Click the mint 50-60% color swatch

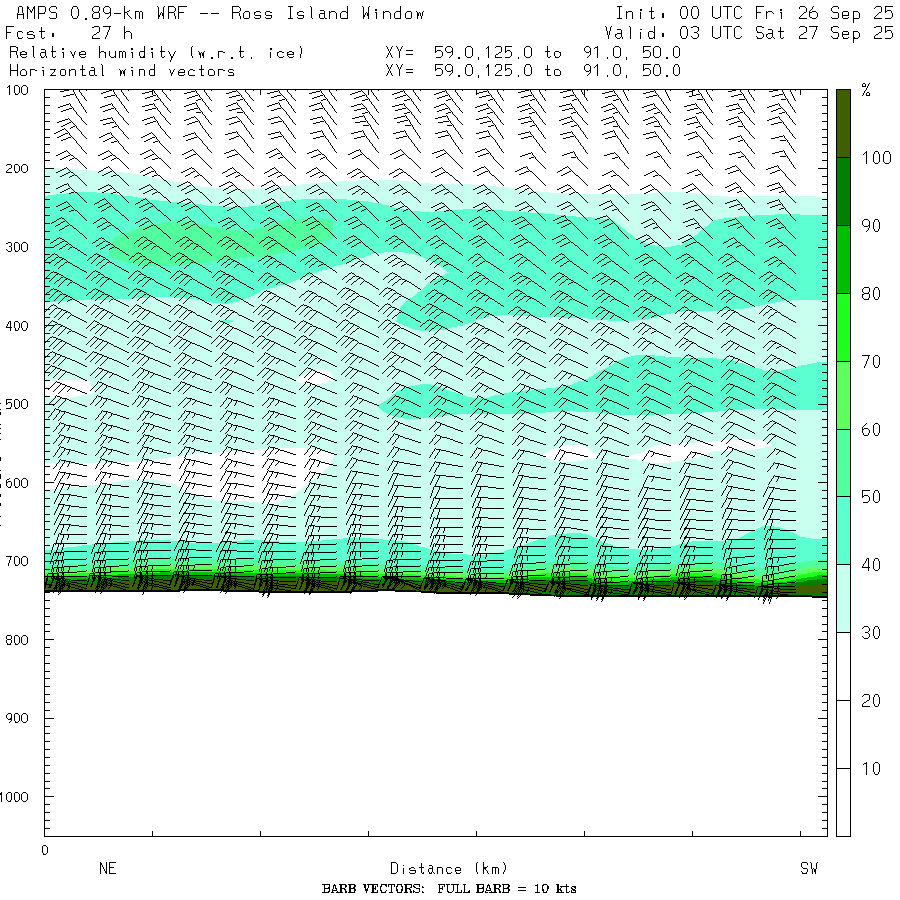[843, 463]
